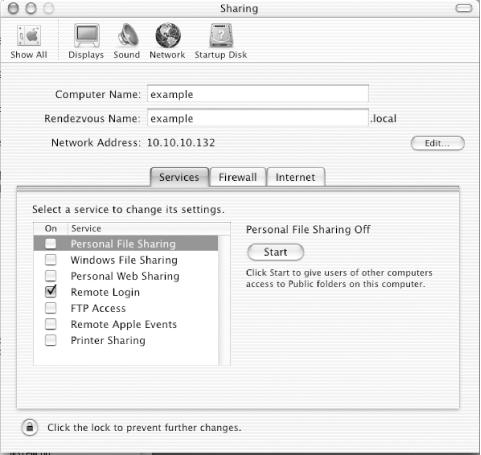Click the Rendezvous Name text field
Viewport: 481px width, 455px height.
click(x=258, y=118)
